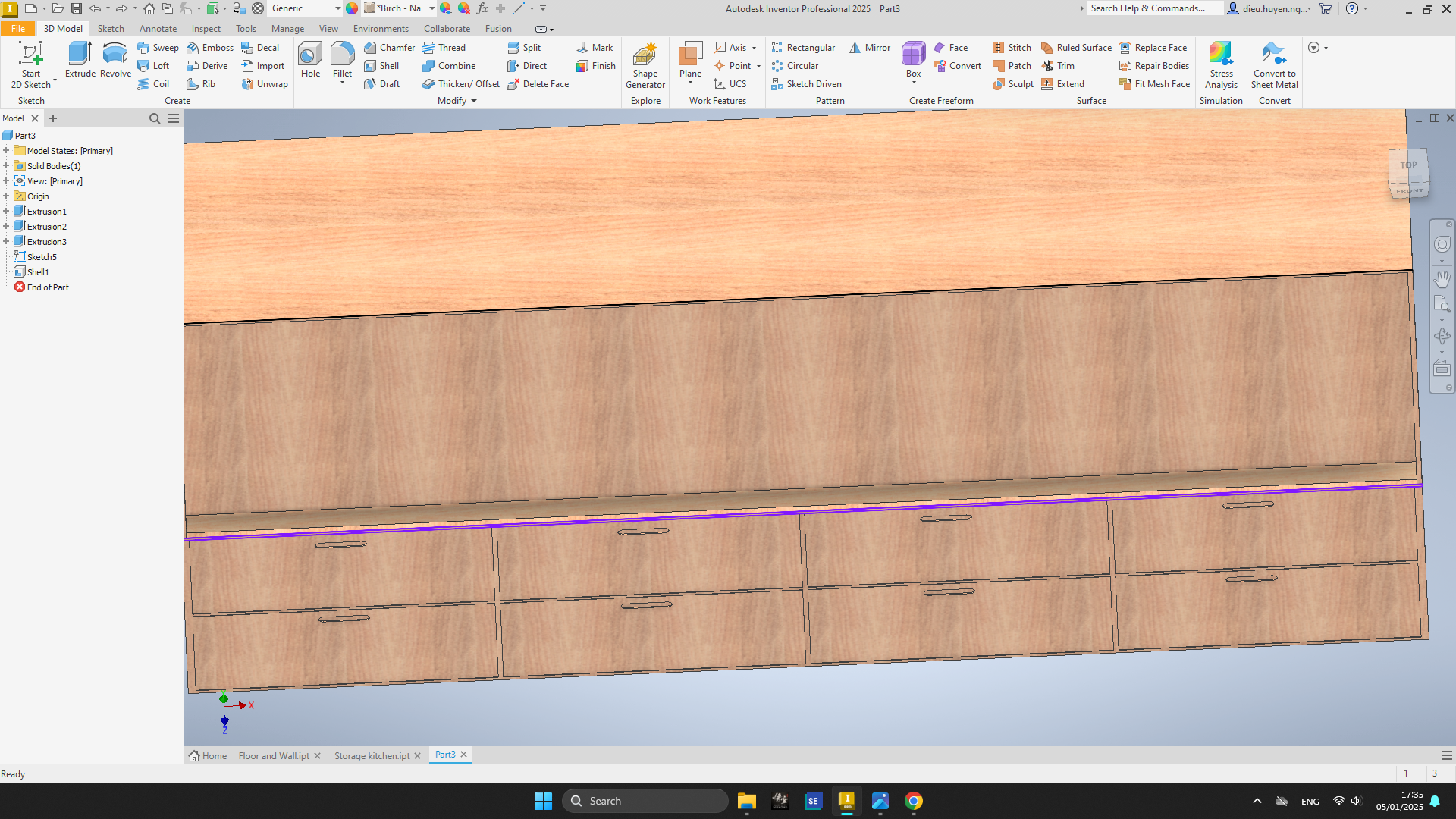Open Chrome from the taskbar
The width and height of the screenshot is (1456, 819).
click(913, 801)
